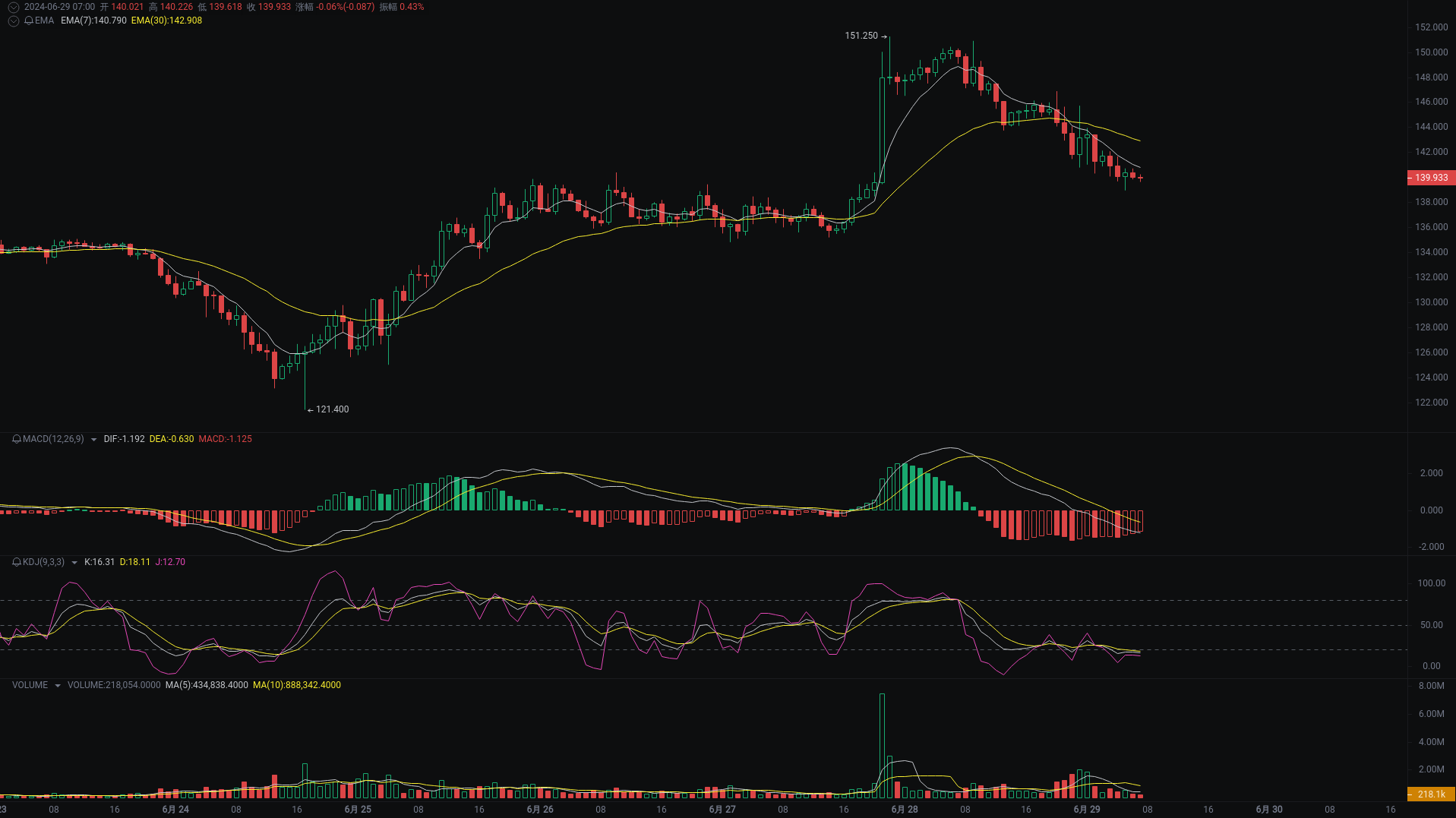Collapse the EMA indicator row chevron
1456x818 pixels.
tap(14, 21)
